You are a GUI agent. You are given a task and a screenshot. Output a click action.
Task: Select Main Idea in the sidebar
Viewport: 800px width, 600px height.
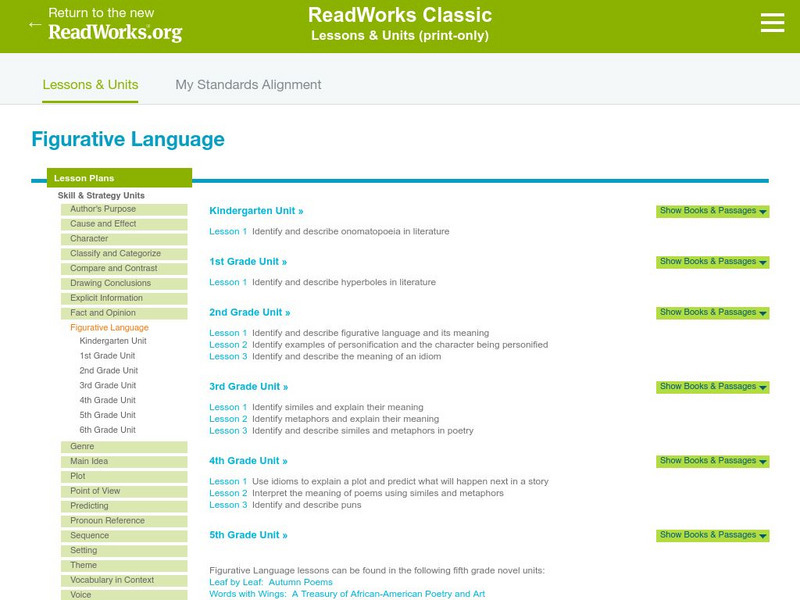pos(124,462)
